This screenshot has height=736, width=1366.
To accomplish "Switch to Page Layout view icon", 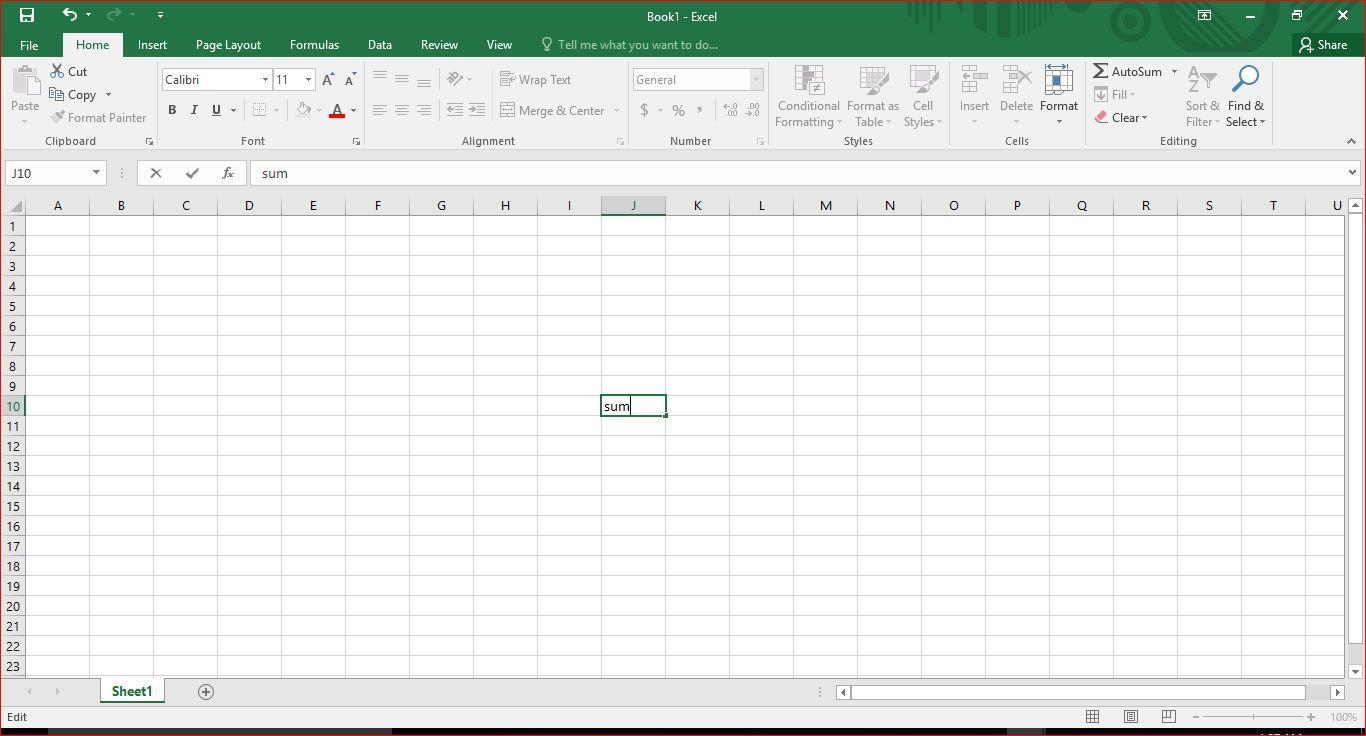I will (1130, 717).
